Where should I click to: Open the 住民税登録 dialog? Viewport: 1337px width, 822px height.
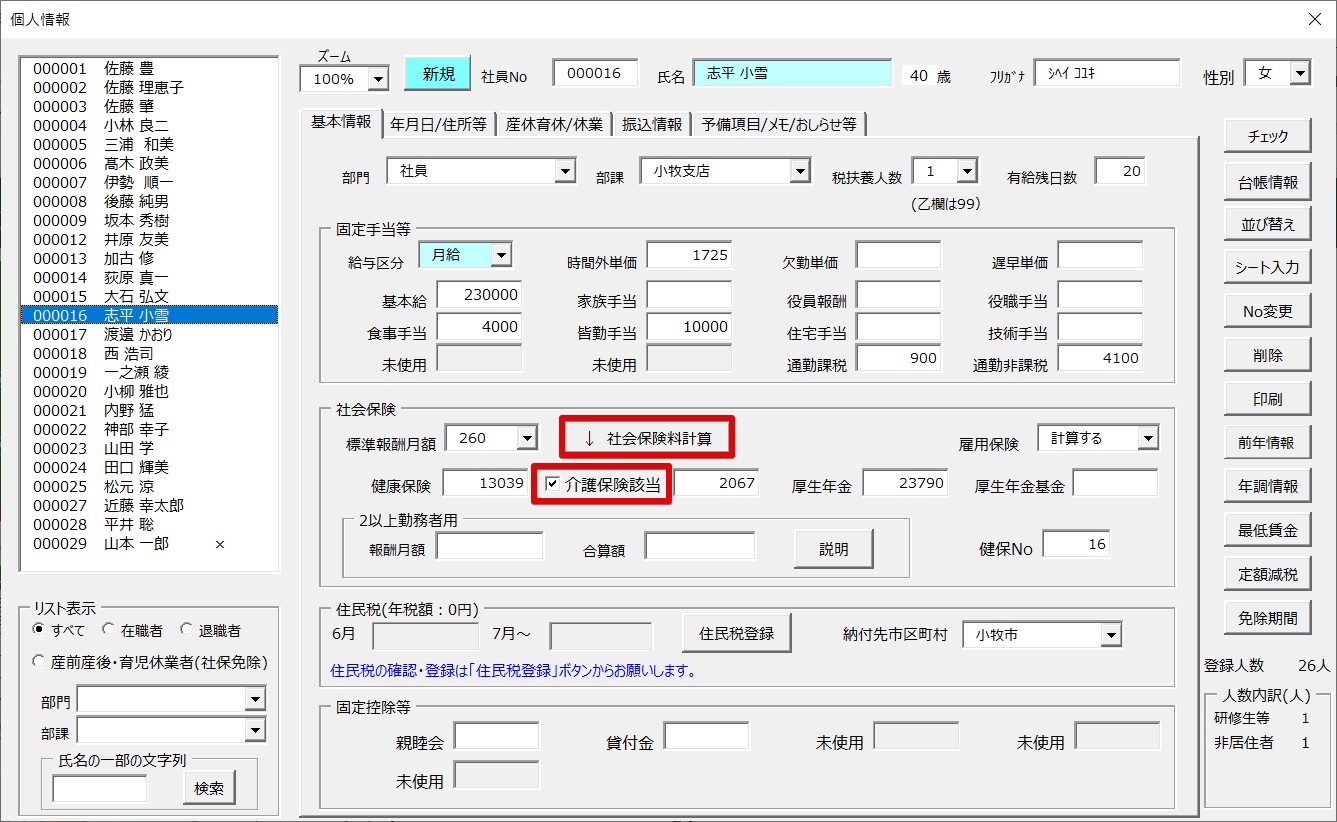click(736, 634)
